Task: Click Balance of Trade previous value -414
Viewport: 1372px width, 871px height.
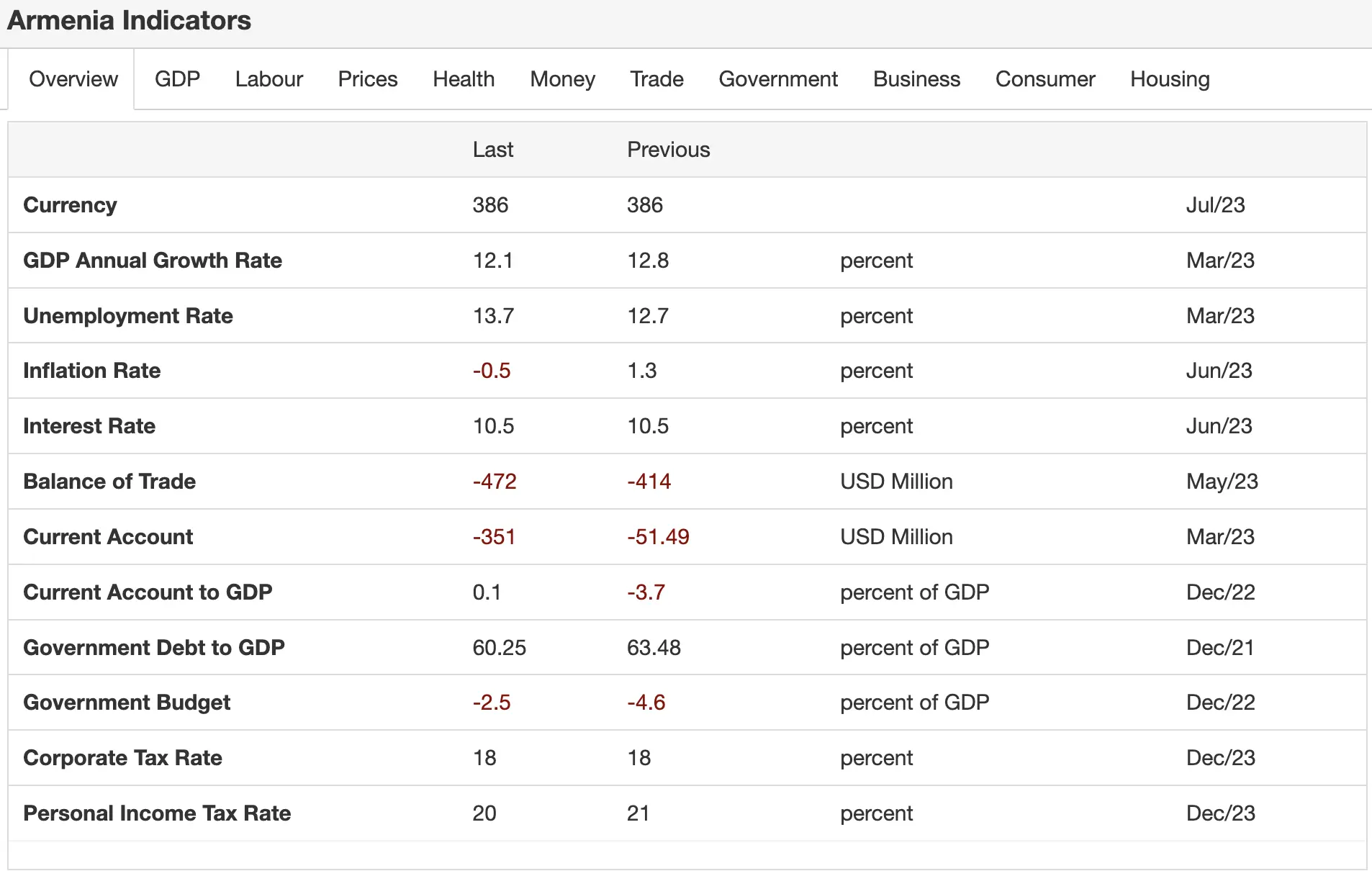Action: click(649, 482)
